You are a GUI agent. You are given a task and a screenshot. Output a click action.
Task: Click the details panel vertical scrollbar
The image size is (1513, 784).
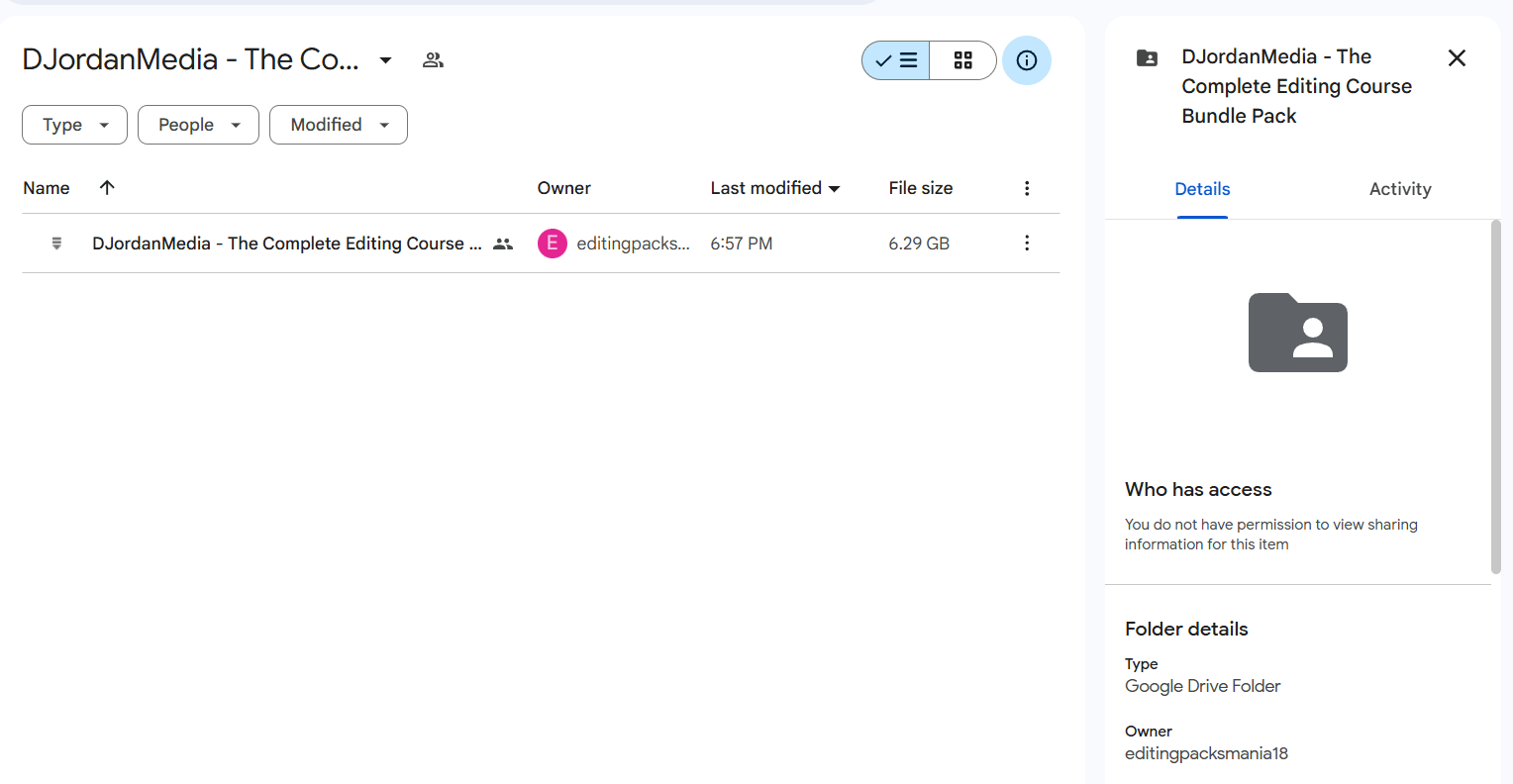tap(1496, 396)
